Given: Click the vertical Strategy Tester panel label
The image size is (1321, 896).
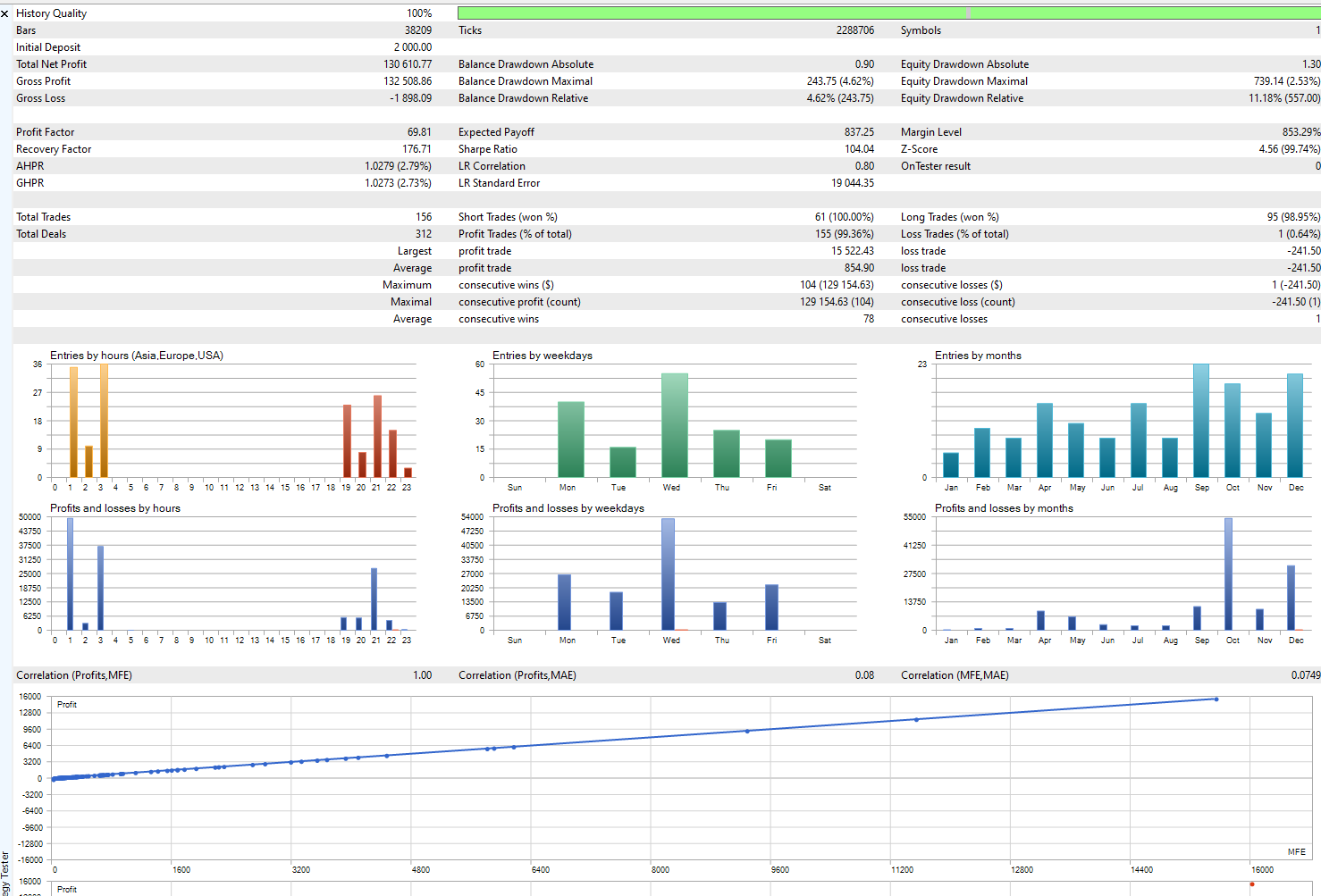Looking at the screenshot, I should tap(4, 872).
